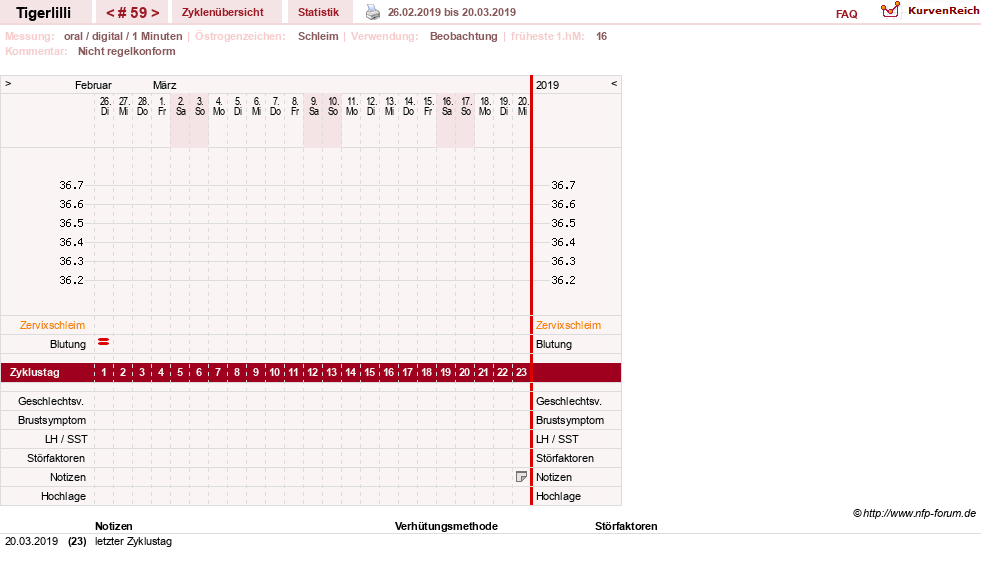
Task: Click the KurvenReich crown logo
Action: (890, 10)
